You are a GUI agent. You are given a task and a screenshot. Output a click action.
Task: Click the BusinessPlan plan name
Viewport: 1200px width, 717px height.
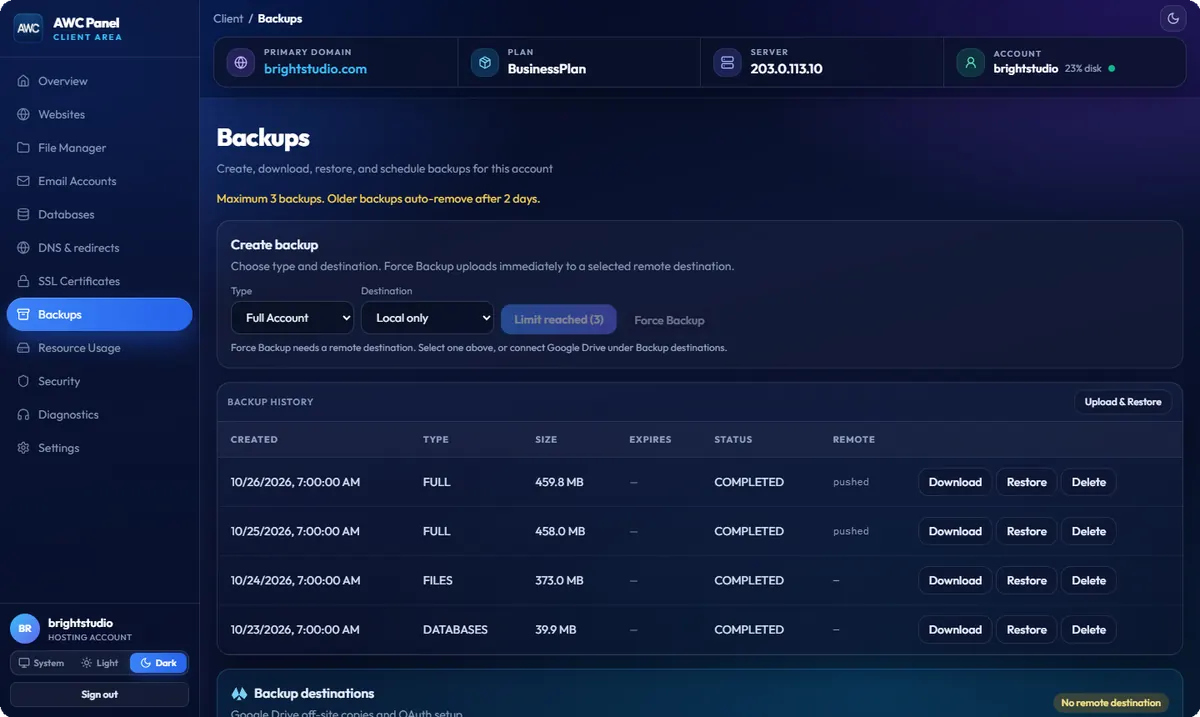click(x=546, y=69)
